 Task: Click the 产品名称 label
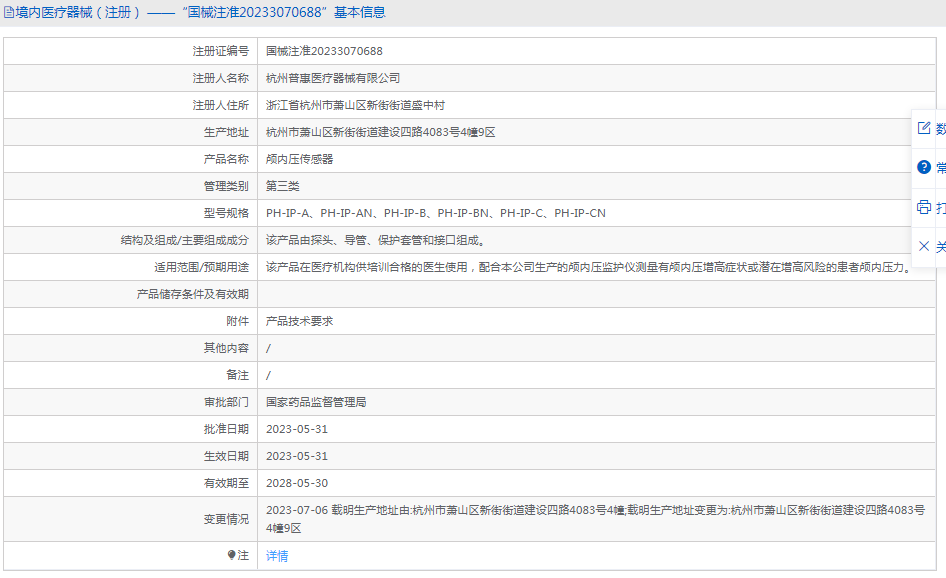[x=226, y=159]
